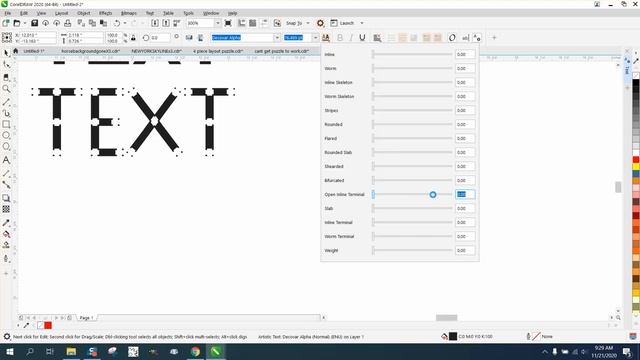Click the Weight slider track

pos(413,251)
